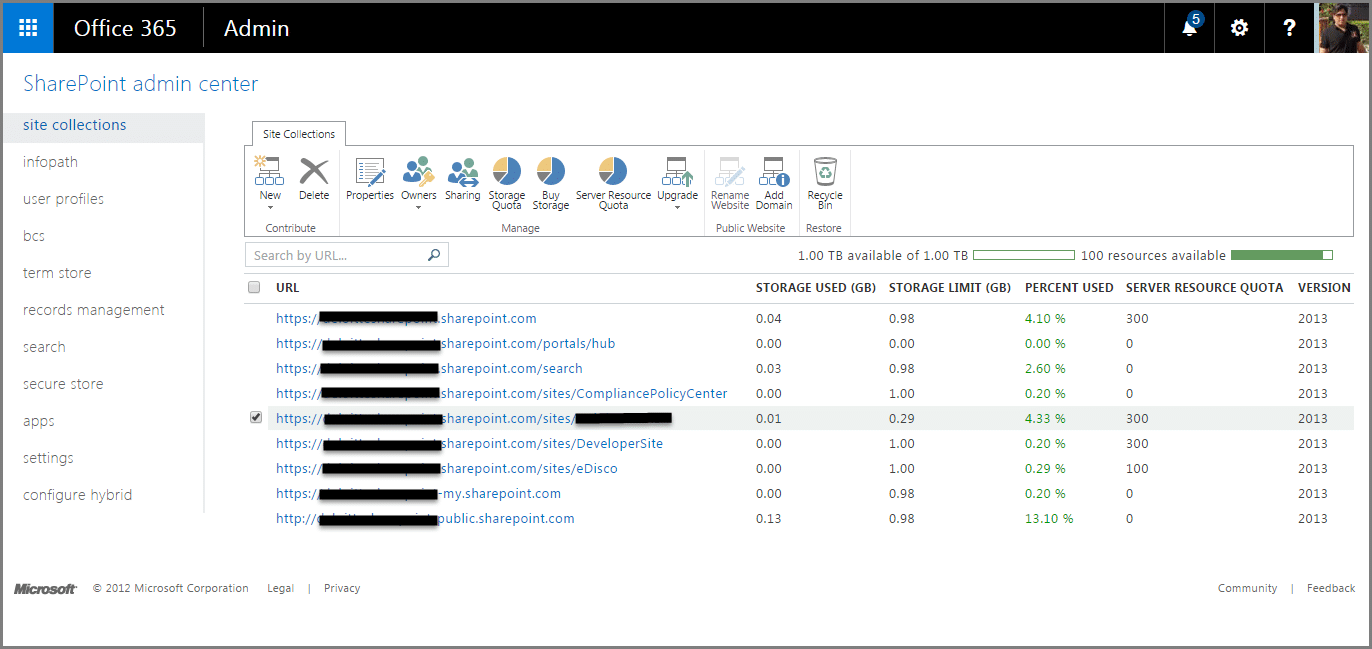Image resolution: width=1372 pixels, height=649 pixels.
Task: Click the Community footer link
Action: tap(1247, 588)
